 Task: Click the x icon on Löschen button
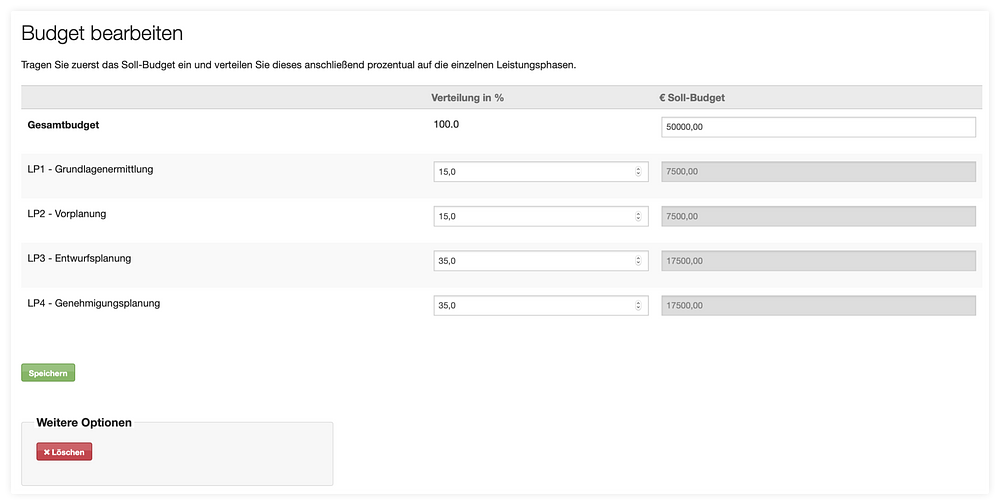click(47, 452)
